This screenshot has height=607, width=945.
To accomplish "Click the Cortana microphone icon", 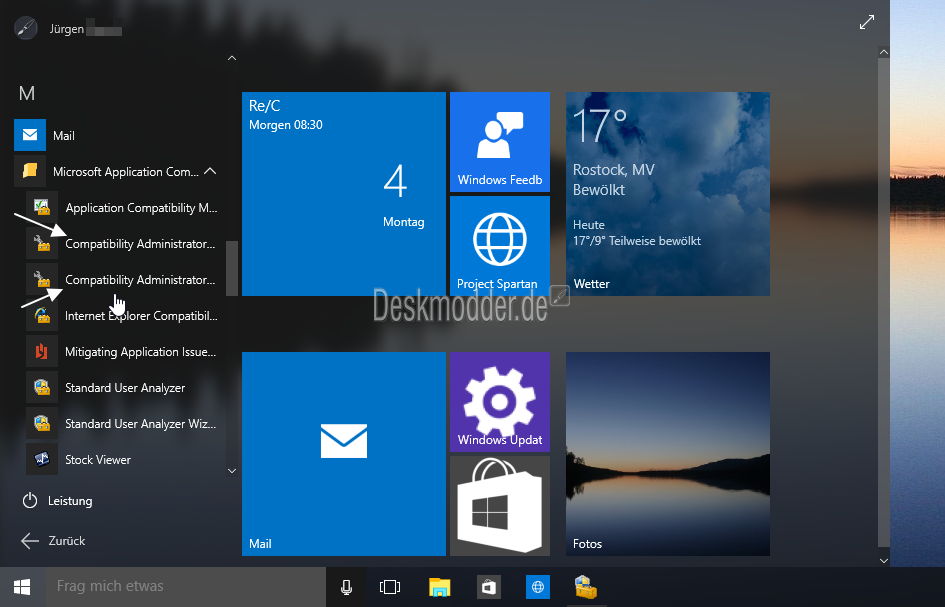I will (x=346, y=587).
